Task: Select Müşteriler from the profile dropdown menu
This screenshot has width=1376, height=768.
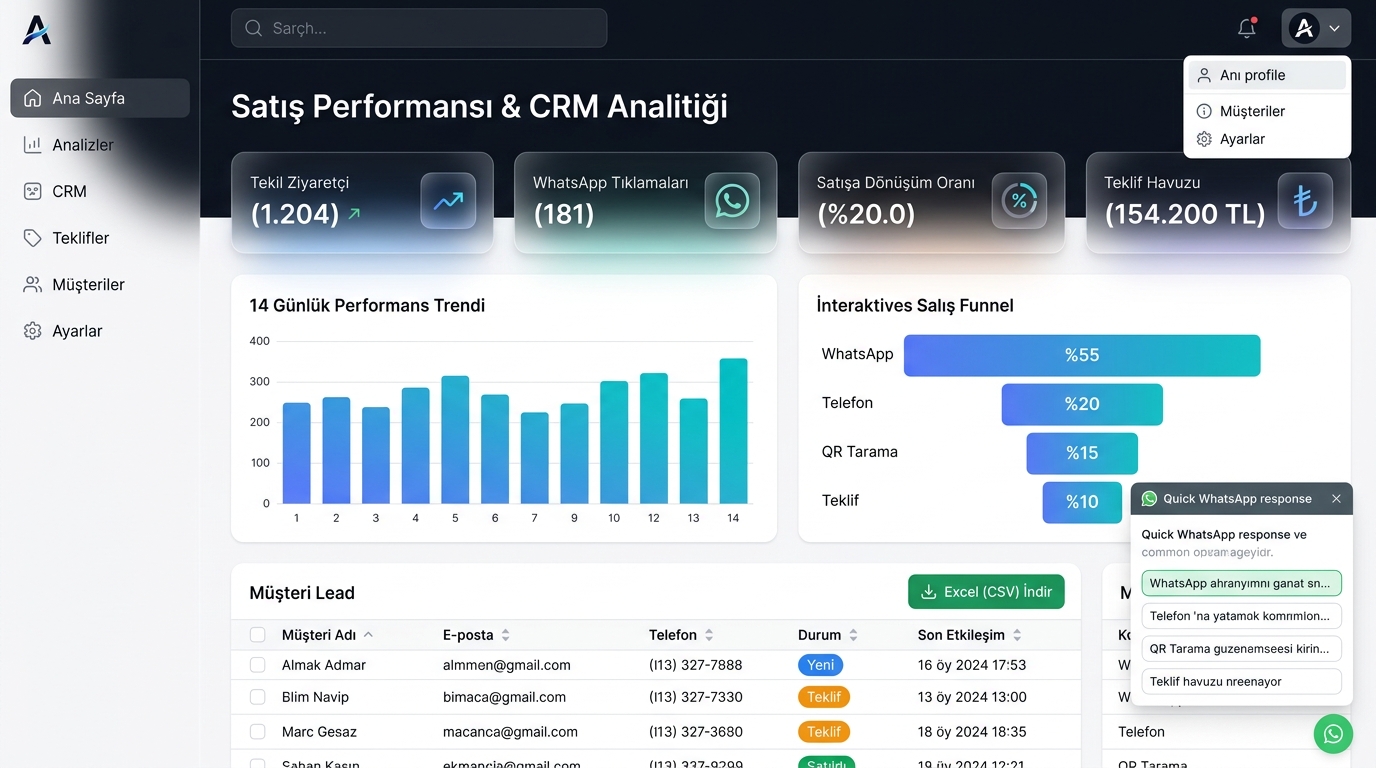Action: [x=1267, y=111]
